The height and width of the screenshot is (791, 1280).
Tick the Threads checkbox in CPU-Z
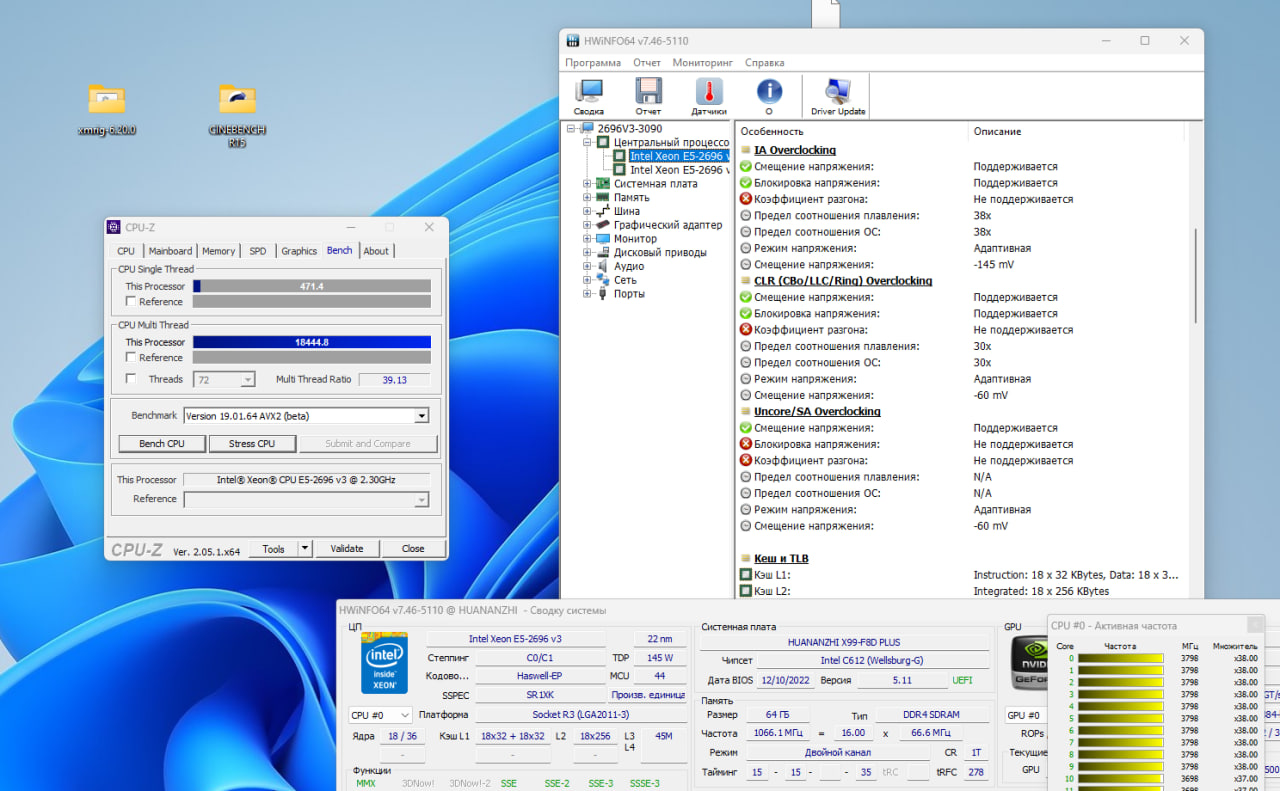click(130, 379)
